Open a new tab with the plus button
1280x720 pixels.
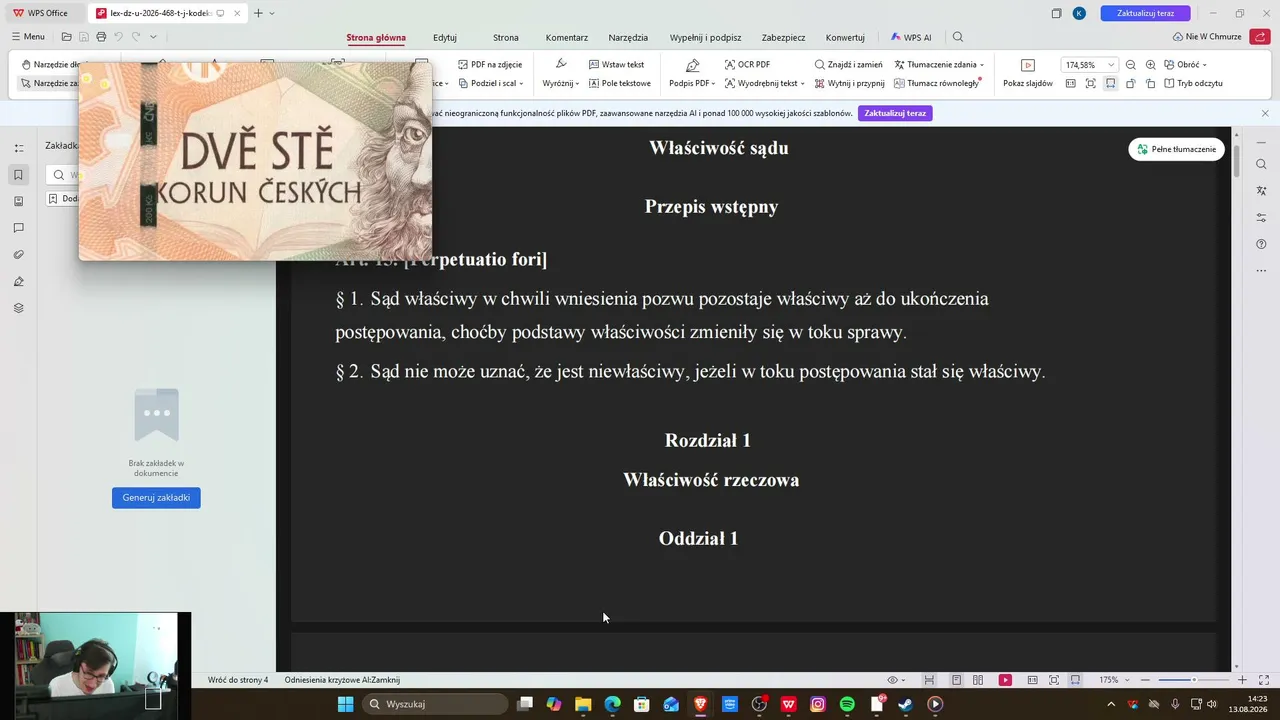[x=258, y=13]
